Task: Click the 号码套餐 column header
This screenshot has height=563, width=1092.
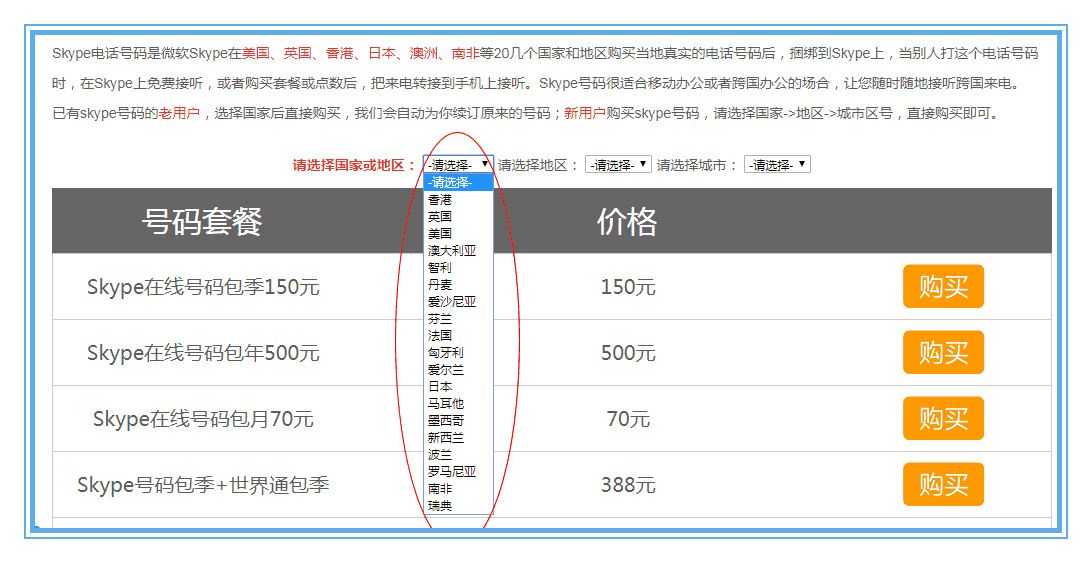Action: pos(202,222)
